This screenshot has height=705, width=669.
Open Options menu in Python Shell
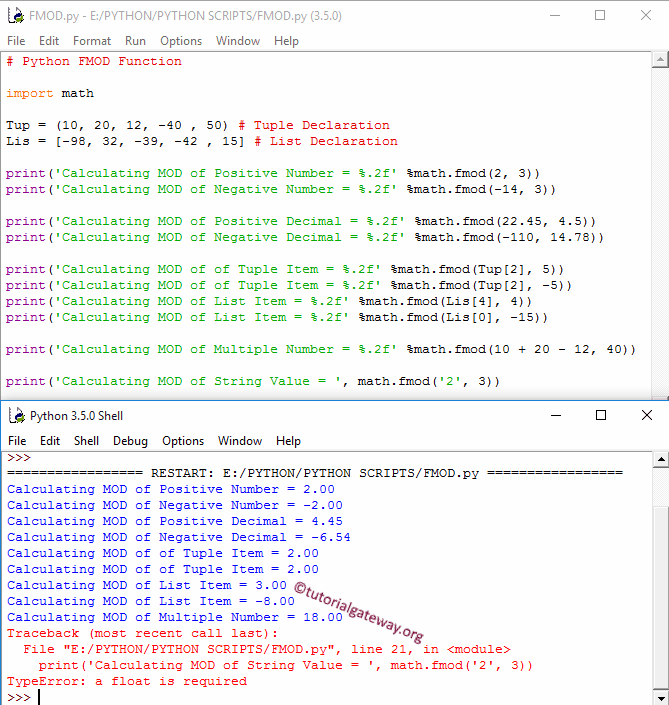[x=183, y=441]
